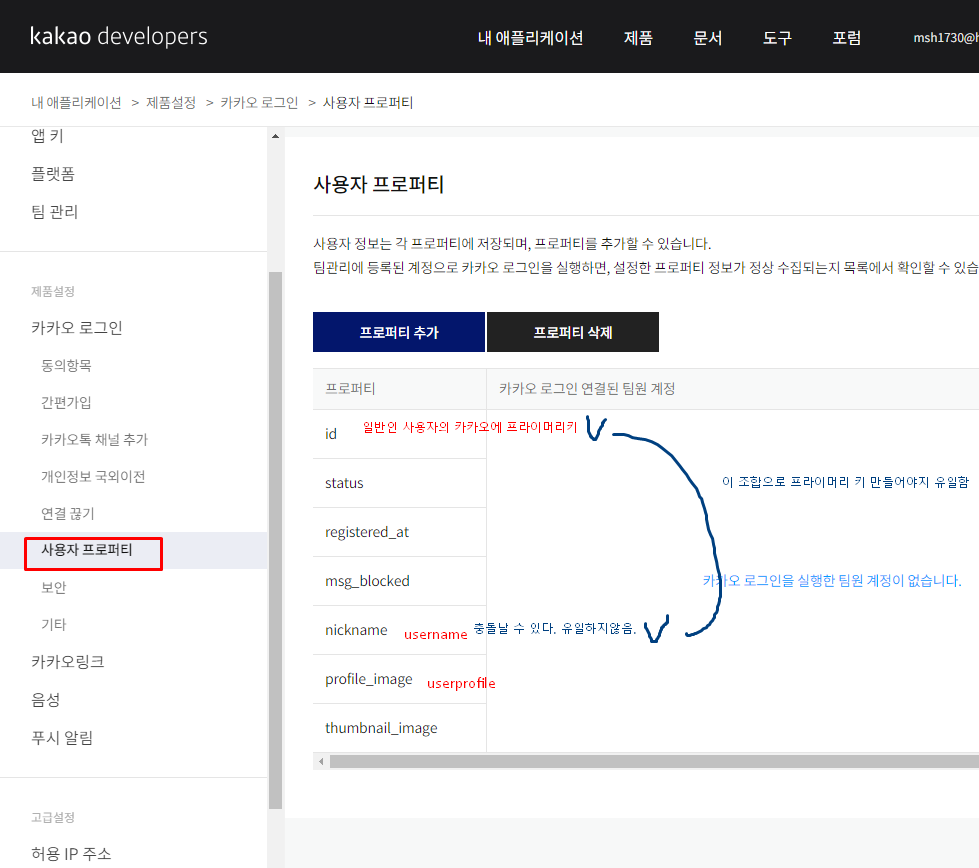
Task: Select the profile_image property row
Action: click(400, 679)
